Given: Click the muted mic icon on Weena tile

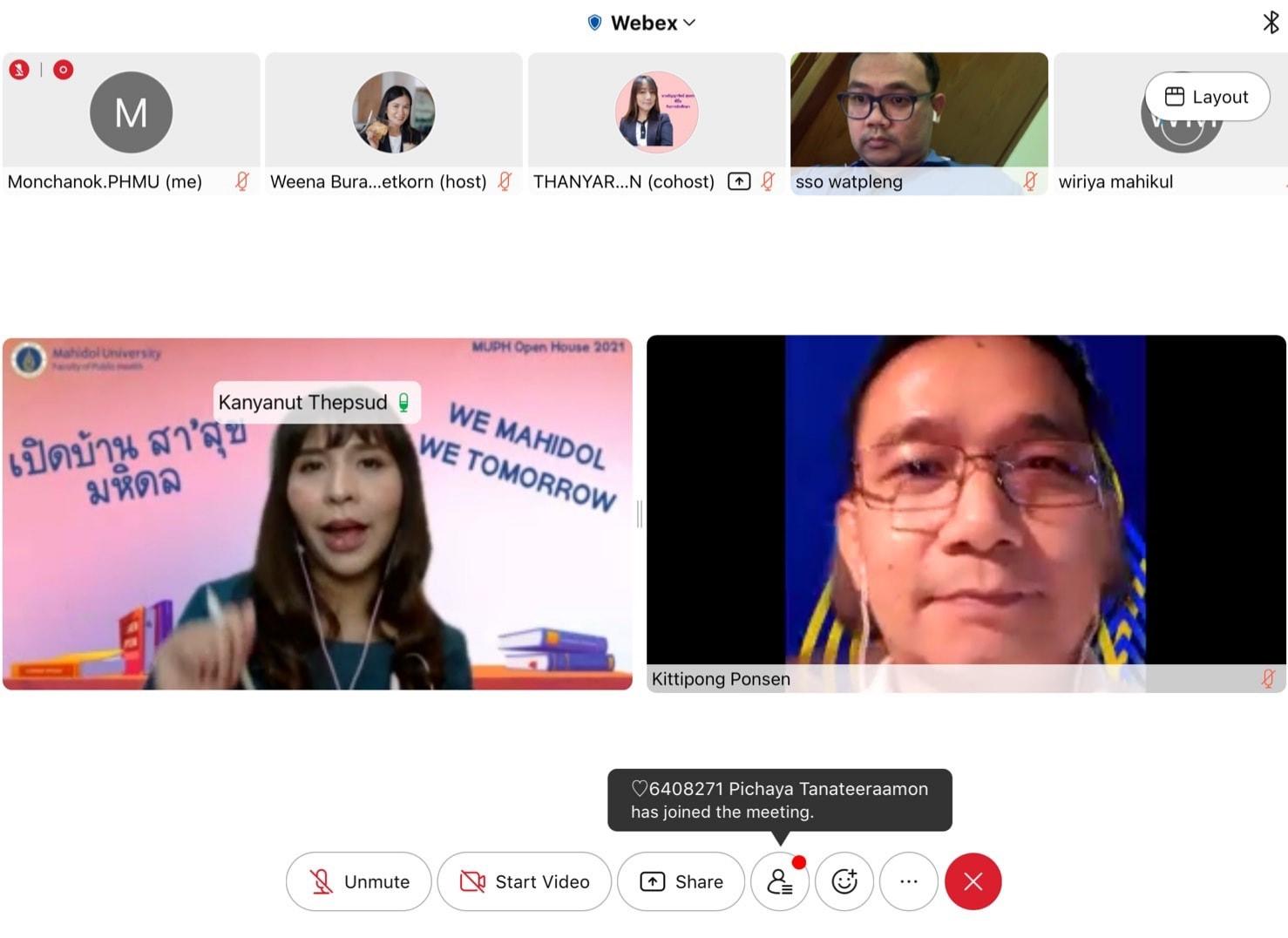Looking at the screenshot, I should pyautogui.click(x=505, y=181).
